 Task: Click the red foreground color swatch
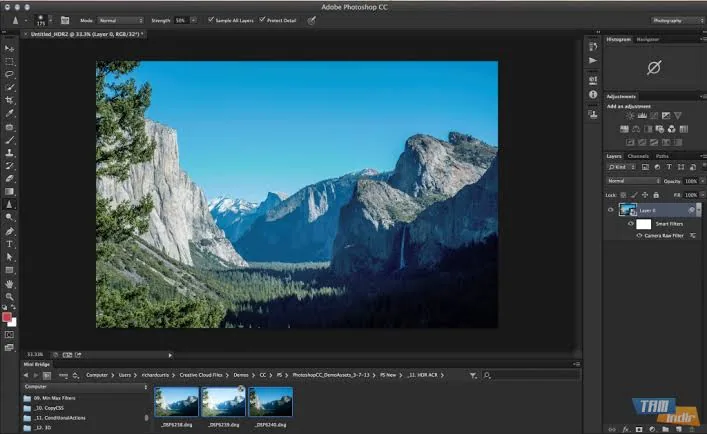coord(6,317)
